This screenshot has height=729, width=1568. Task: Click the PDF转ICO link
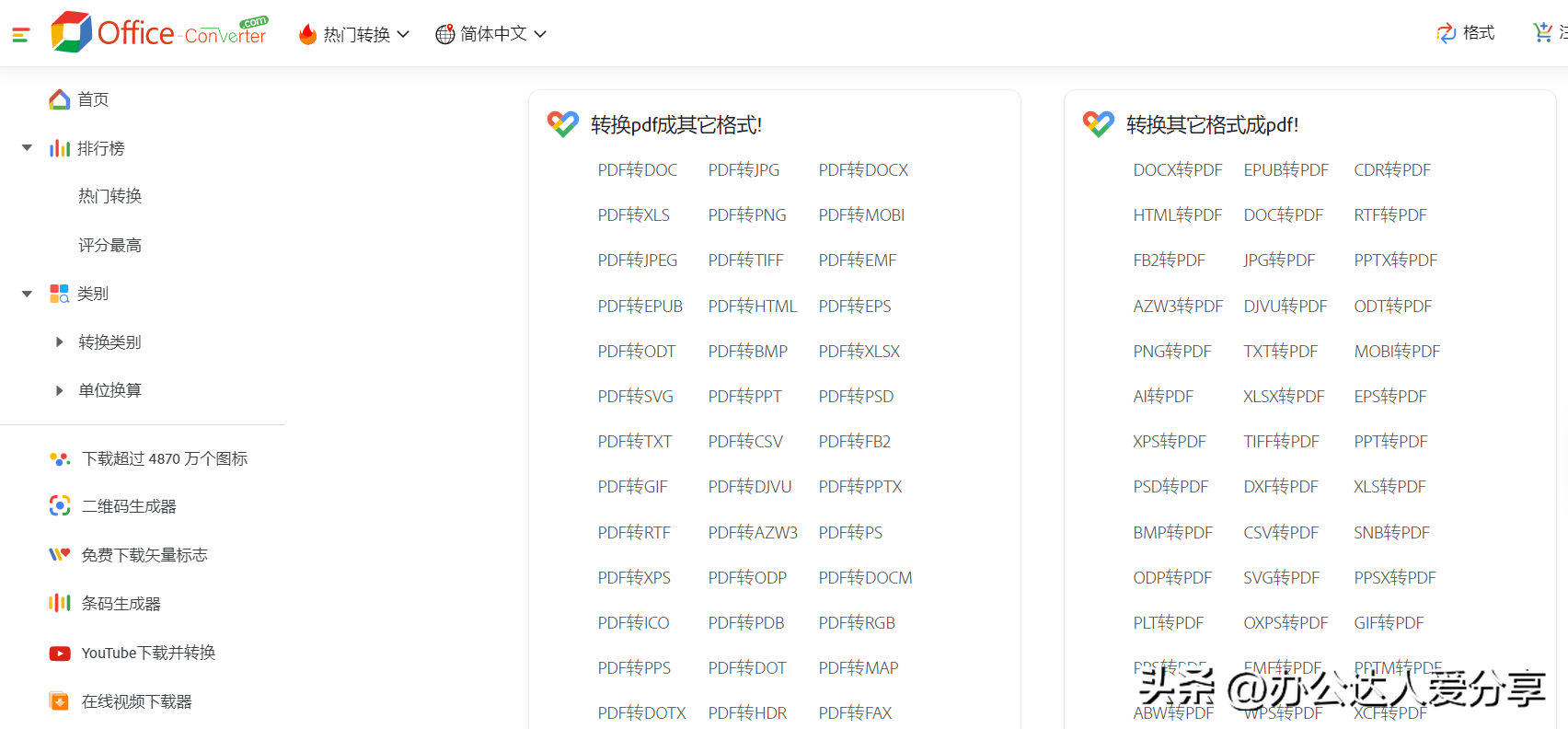pos(633,623)
